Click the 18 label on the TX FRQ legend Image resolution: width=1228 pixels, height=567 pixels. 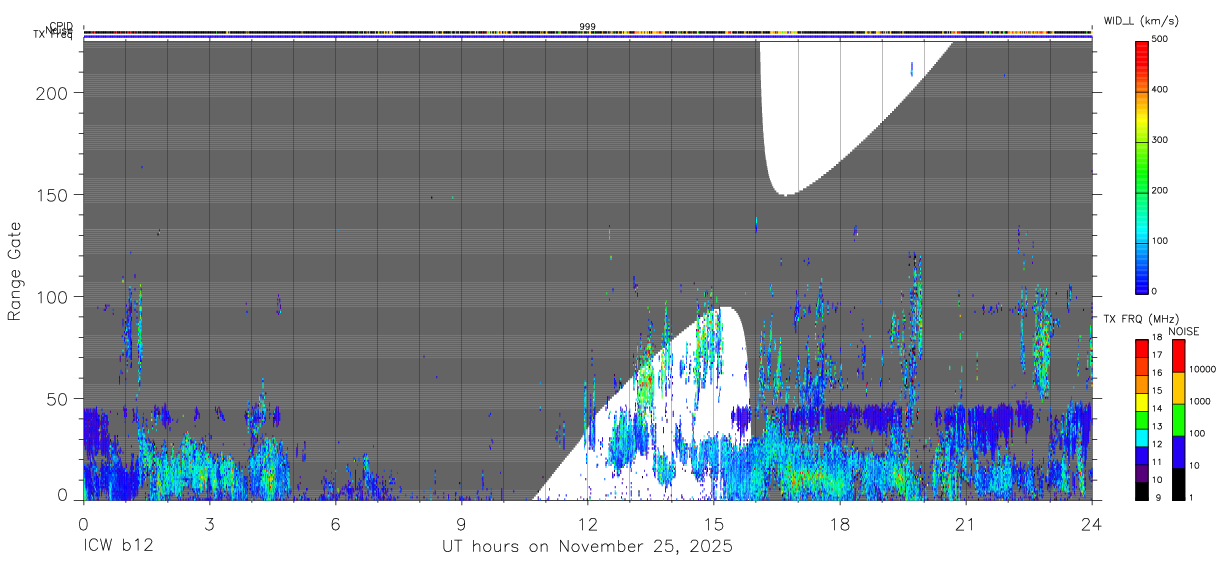[x=1159, y=338]
